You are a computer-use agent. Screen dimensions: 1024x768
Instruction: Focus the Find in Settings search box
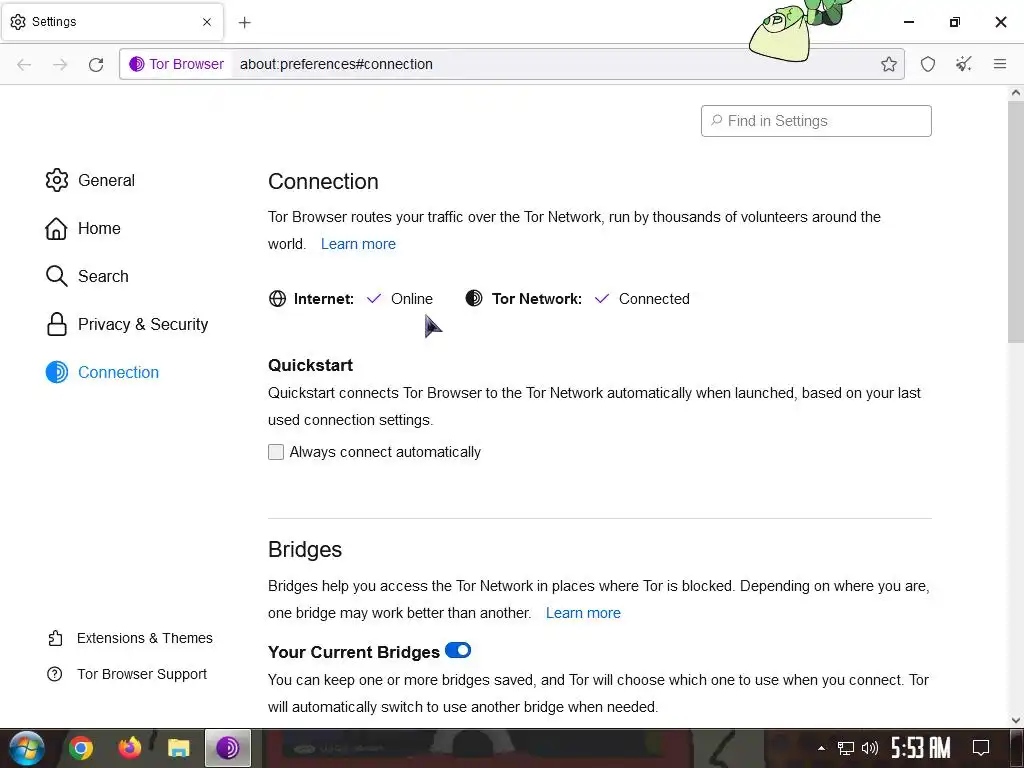tap(816, 121)
